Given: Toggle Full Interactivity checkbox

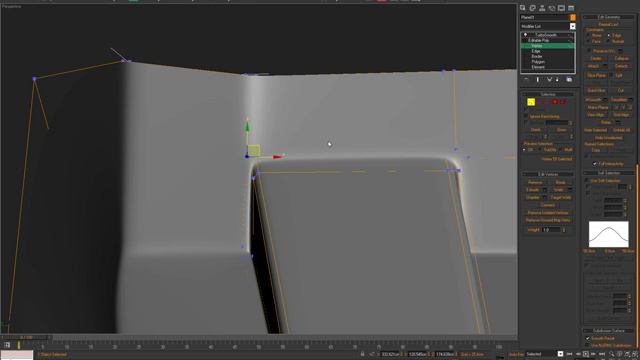Looking at the screenshot, I should pos(595,164).
